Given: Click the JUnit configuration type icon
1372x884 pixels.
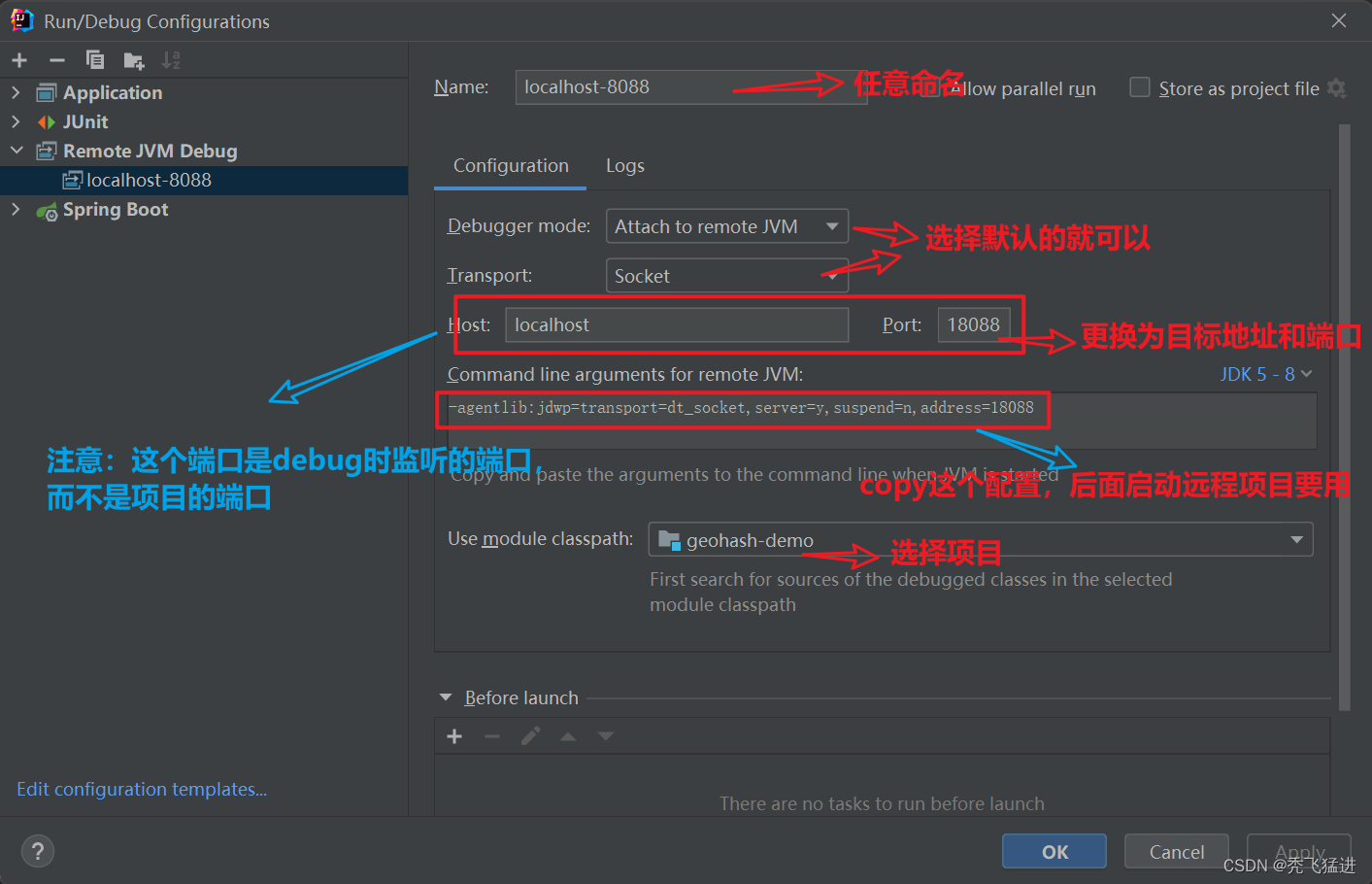Looking at the screenshot, I should coord(46,122).
